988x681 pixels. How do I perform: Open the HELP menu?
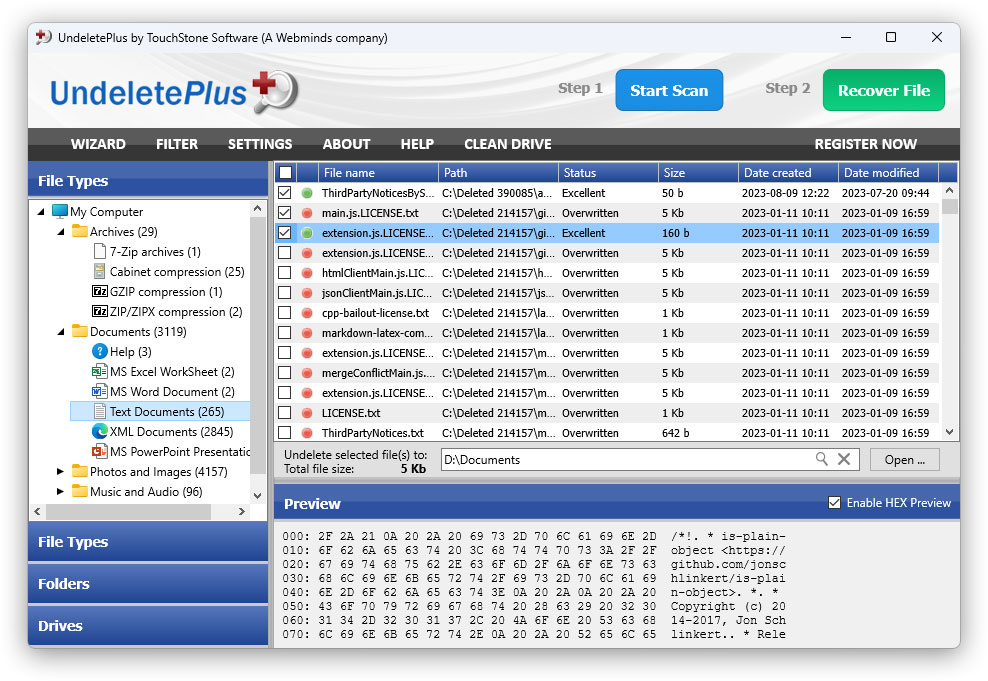[x=417, y=144]
